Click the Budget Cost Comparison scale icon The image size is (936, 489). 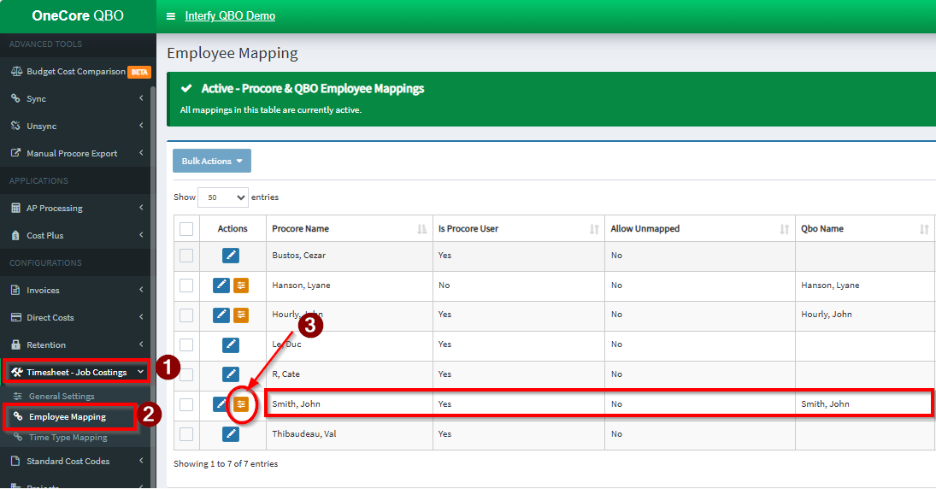click(x=16, y=72)
